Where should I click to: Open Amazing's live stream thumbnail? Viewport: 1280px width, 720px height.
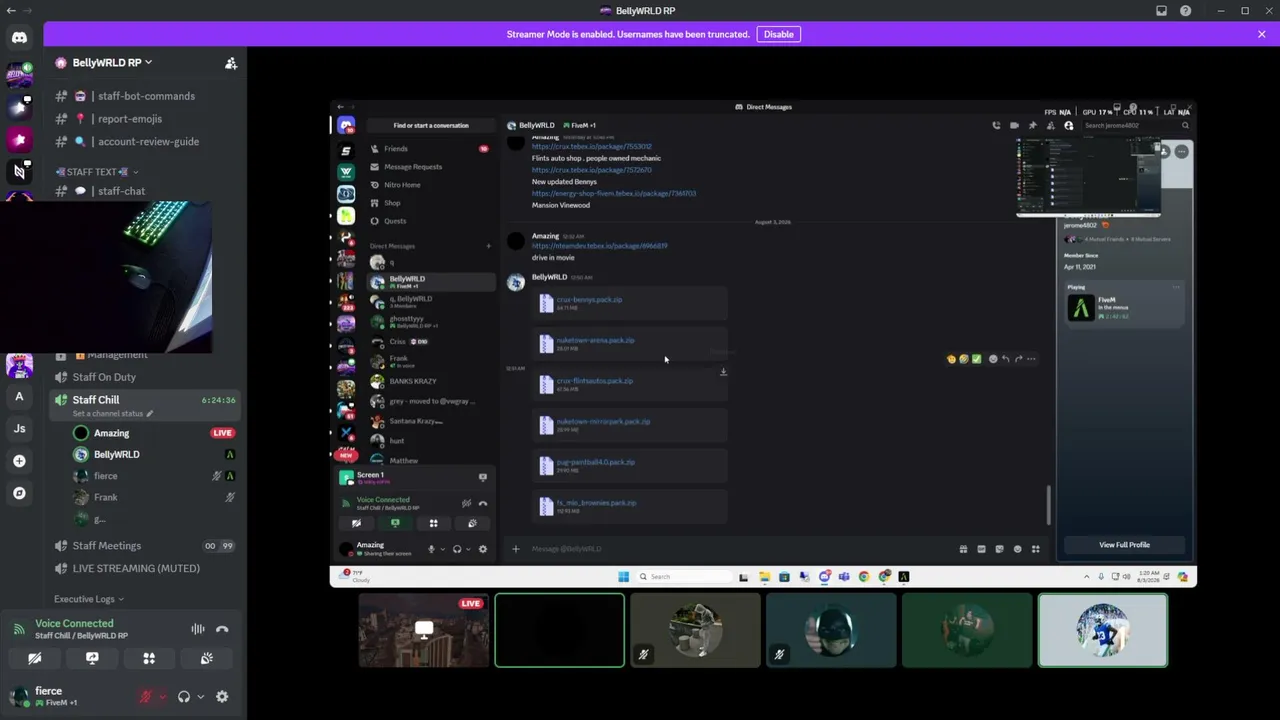point(424,630)
